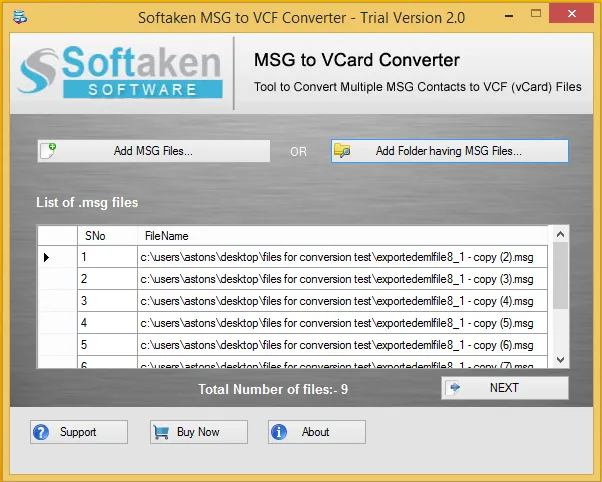Click the shopping cart icon
This screenshot has height=482, width=602.
click(161, 432)
